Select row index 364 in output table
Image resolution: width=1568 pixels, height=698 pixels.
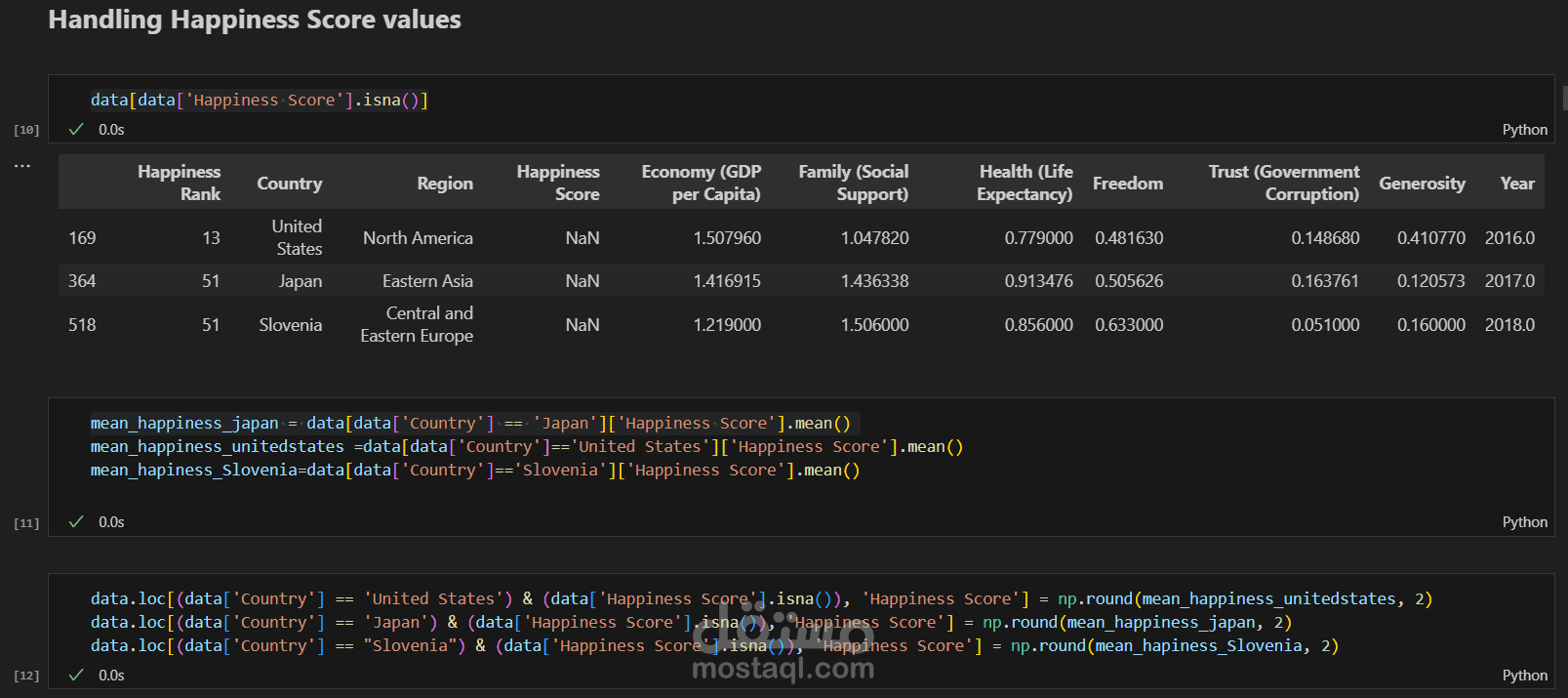82,281
